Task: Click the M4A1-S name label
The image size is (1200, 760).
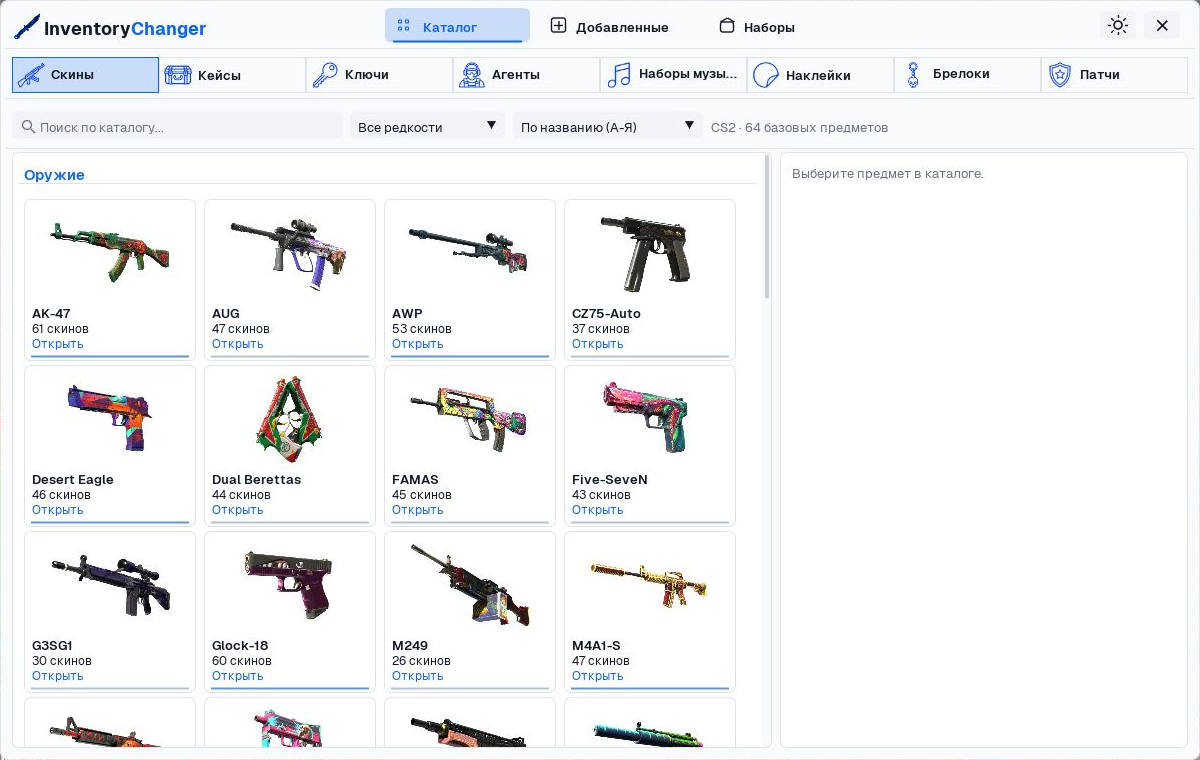Action: (x=596, y=646)
